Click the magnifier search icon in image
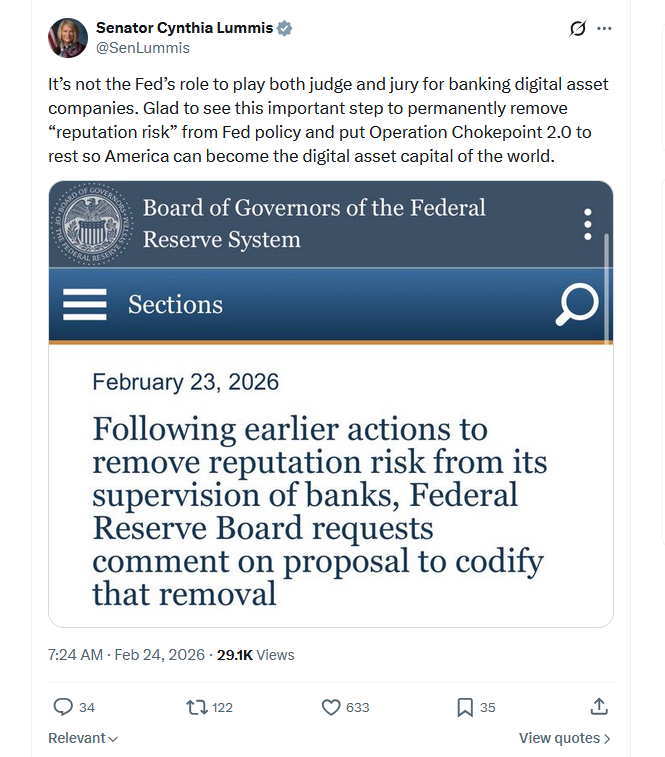 [577, 305]
